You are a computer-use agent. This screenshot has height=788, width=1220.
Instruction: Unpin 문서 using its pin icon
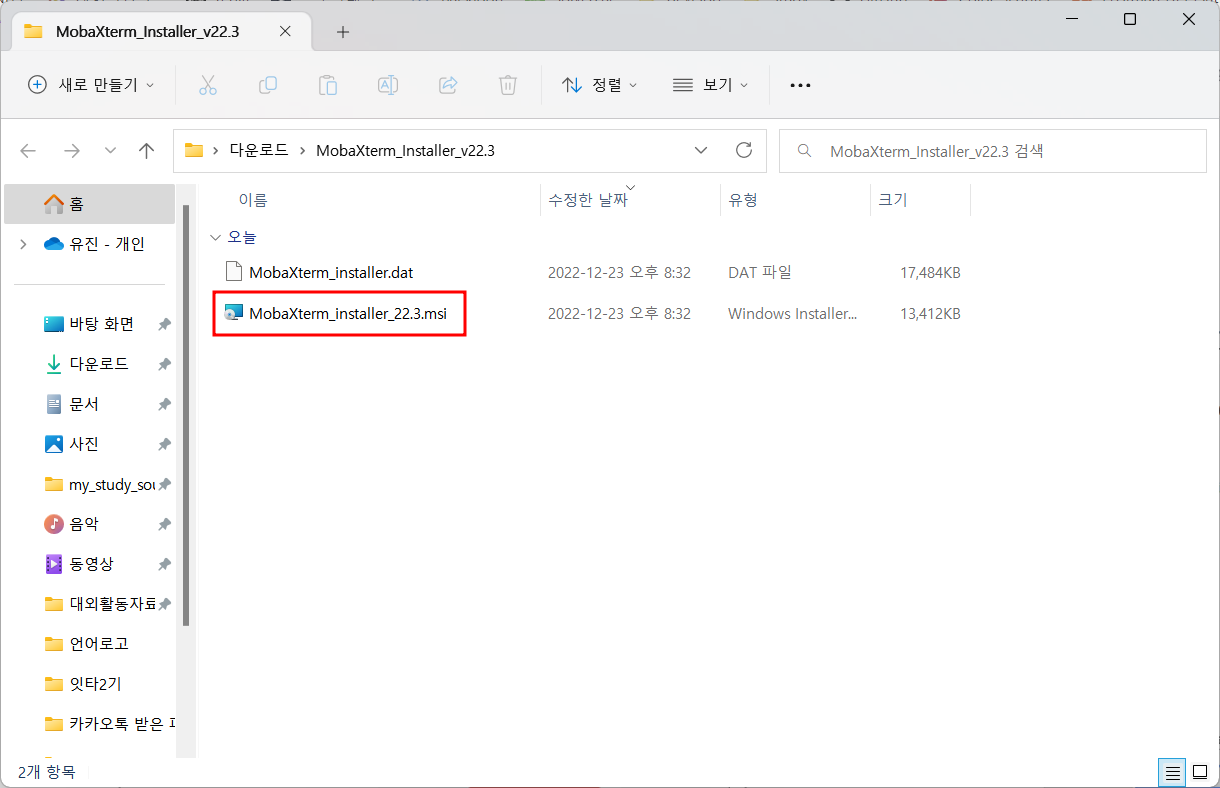(x=164, y=404)
